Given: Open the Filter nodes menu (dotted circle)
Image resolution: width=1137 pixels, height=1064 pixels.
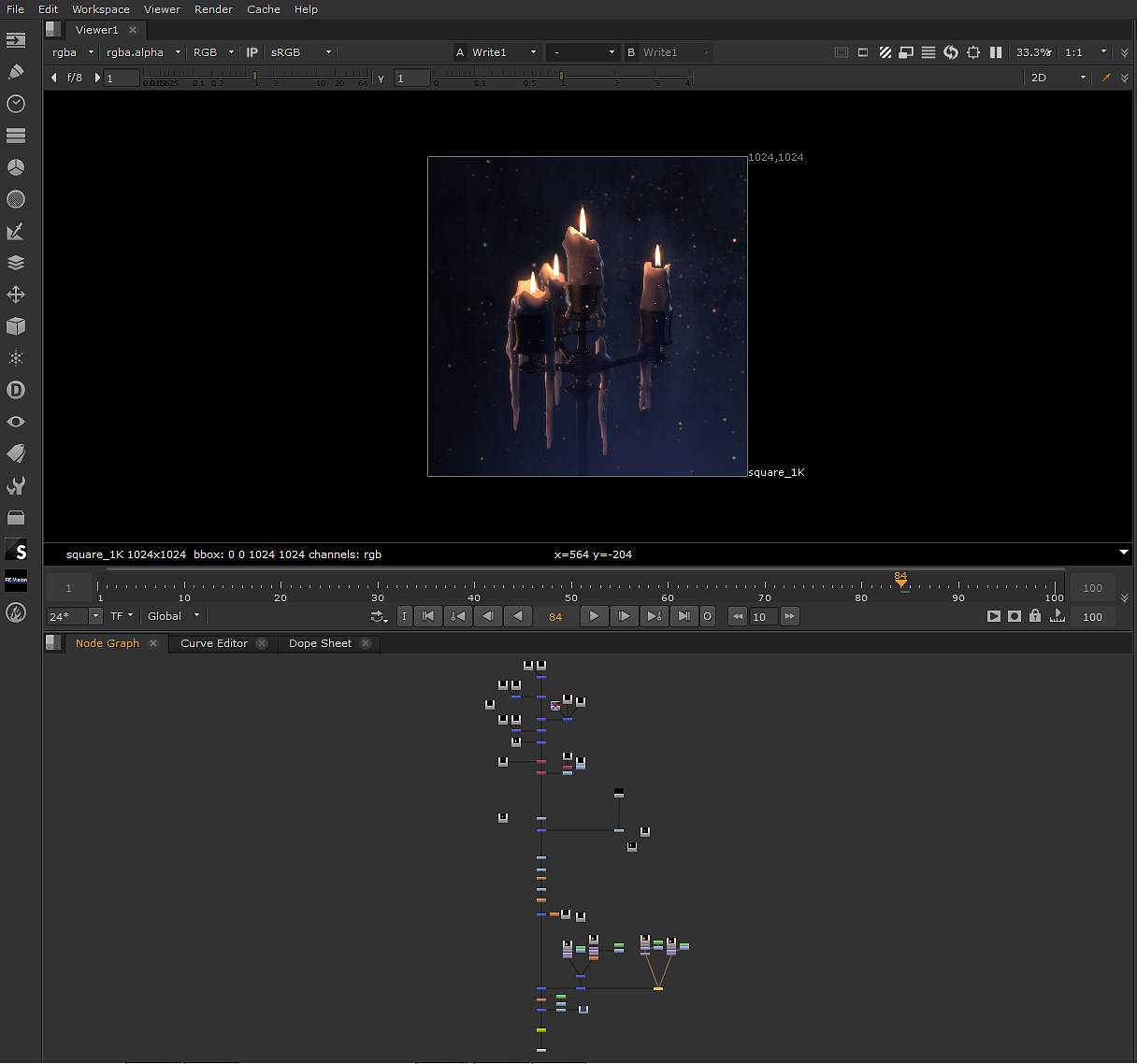Looking at the screenshot, I should 16,199.
